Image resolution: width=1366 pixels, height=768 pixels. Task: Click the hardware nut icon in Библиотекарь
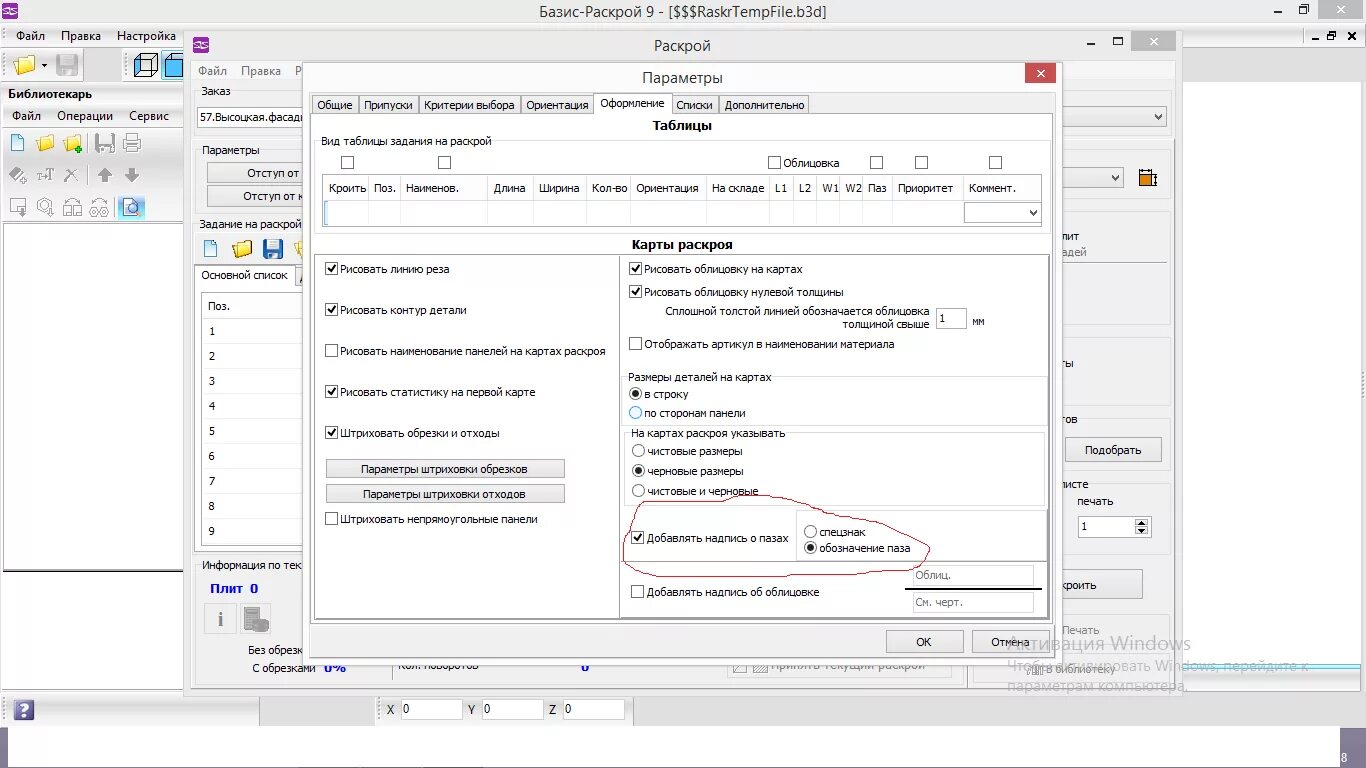click(45, 207)
